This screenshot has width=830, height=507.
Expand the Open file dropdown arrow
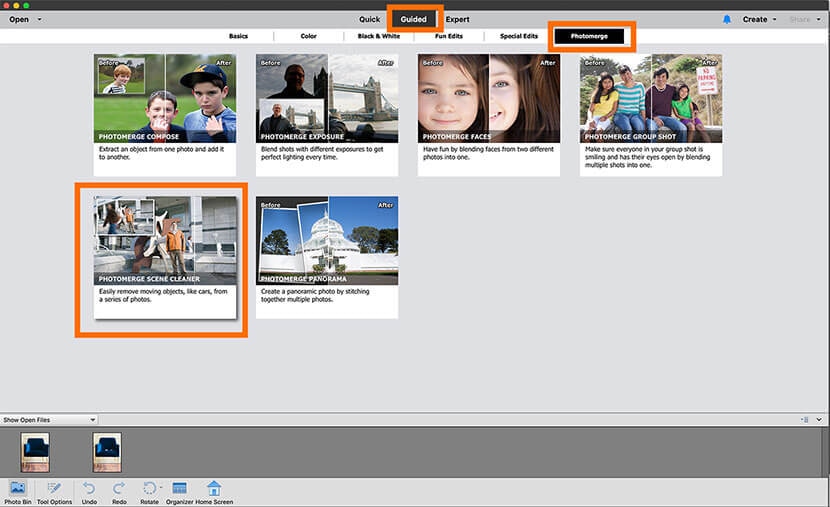[x=39, y=19]
